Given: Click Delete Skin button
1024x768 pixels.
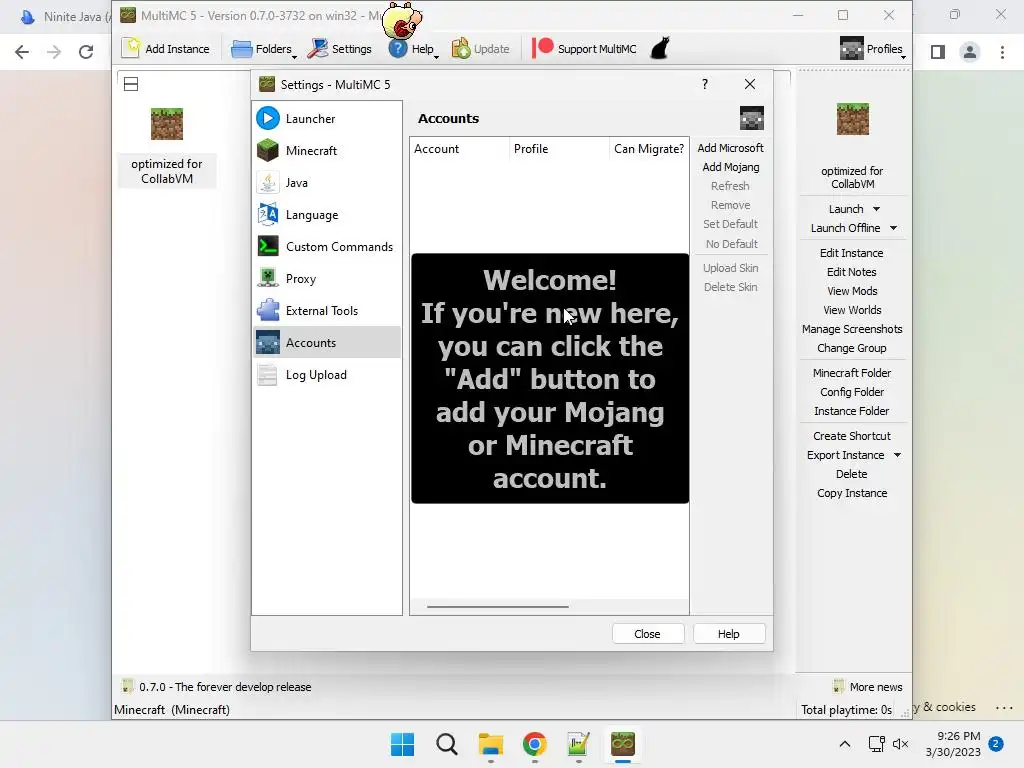Looking at the screenshot, I should (x=730, y=287).
